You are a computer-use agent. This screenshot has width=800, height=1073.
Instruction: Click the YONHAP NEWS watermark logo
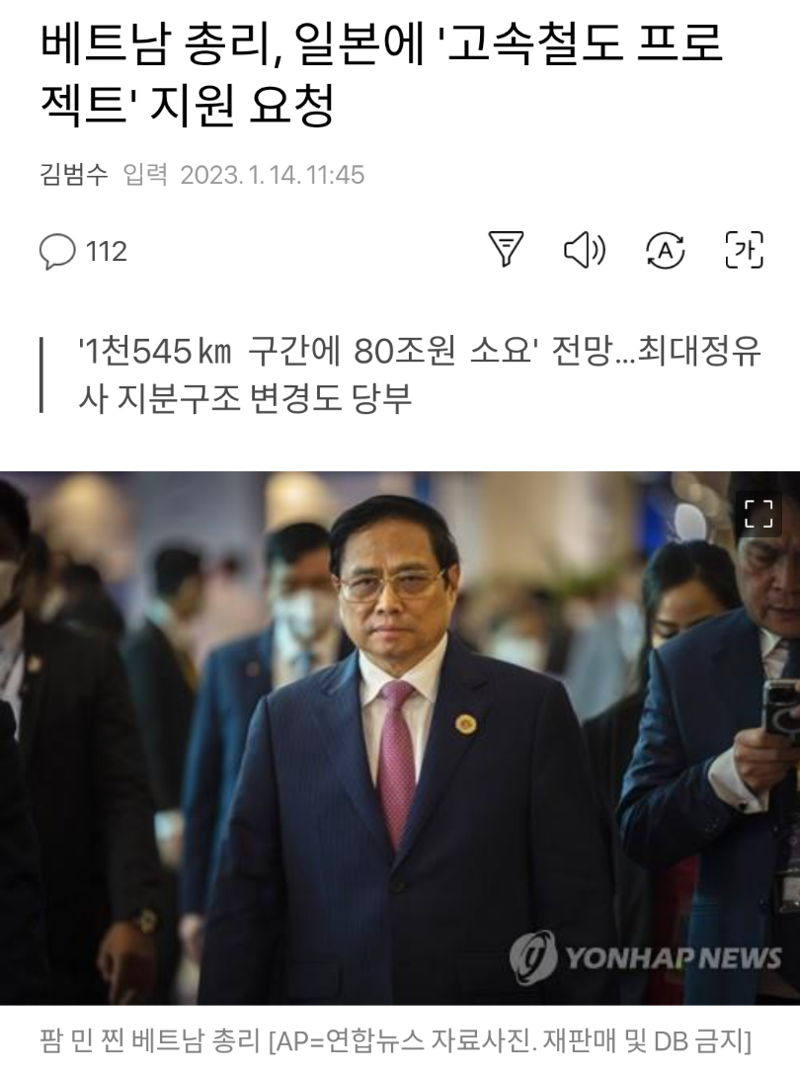(x=645, y=957)
